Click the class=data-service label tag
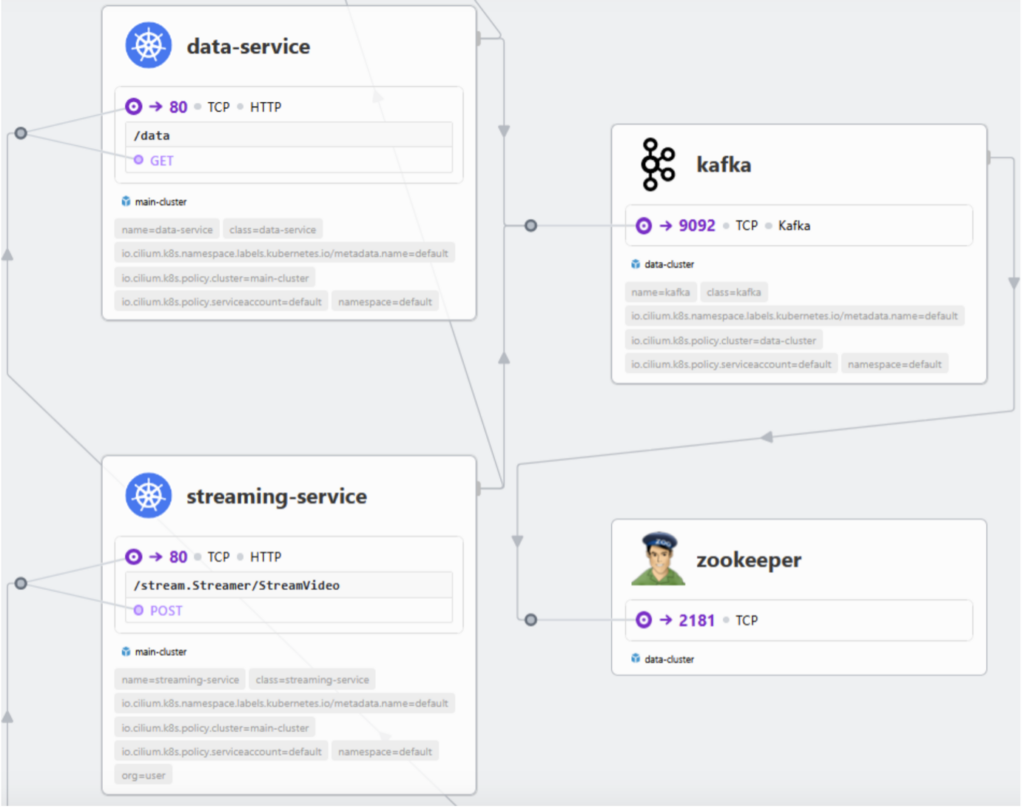Image resolution: width=1024 pixels, height=809 pixels. 273,230
